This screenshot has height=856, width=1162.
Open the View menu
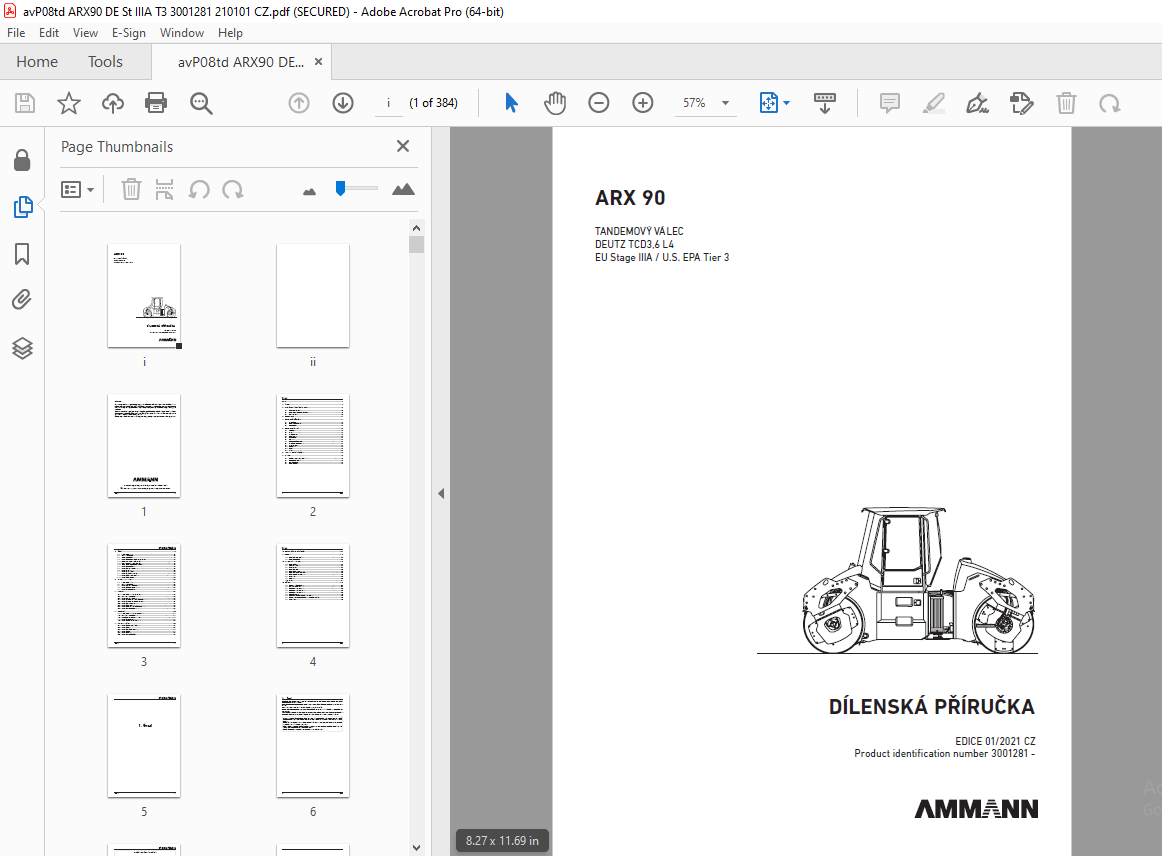(x=85, y=33)
